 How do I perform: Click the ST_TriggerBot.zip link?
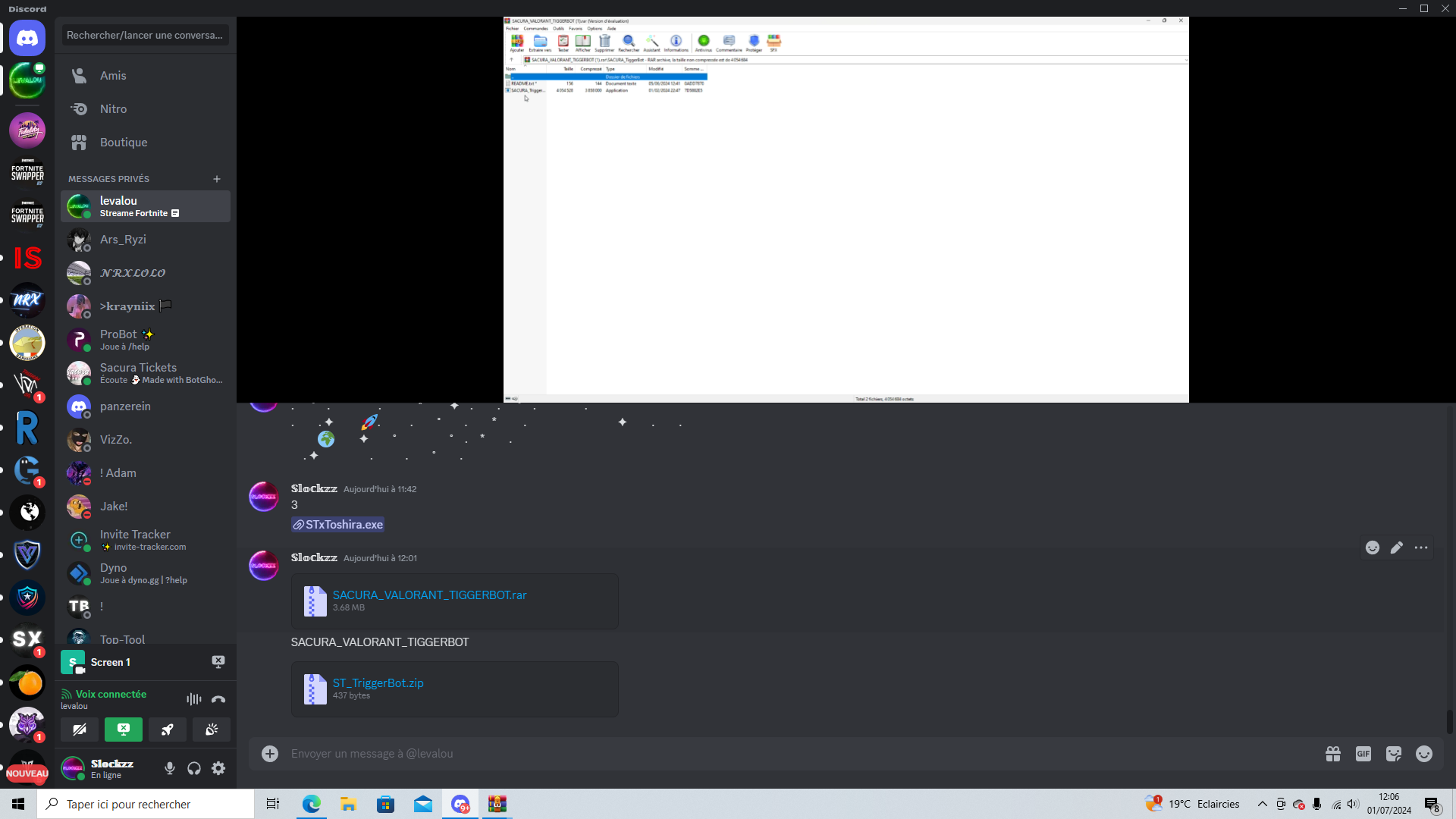[378, 683]
